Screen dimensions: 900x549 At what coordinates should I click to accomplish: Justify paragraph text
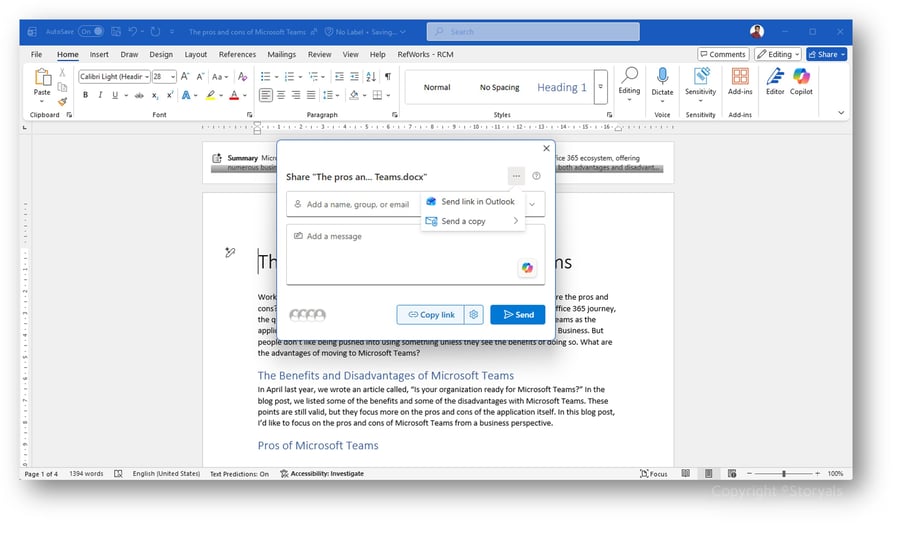[x=311, y=95]
